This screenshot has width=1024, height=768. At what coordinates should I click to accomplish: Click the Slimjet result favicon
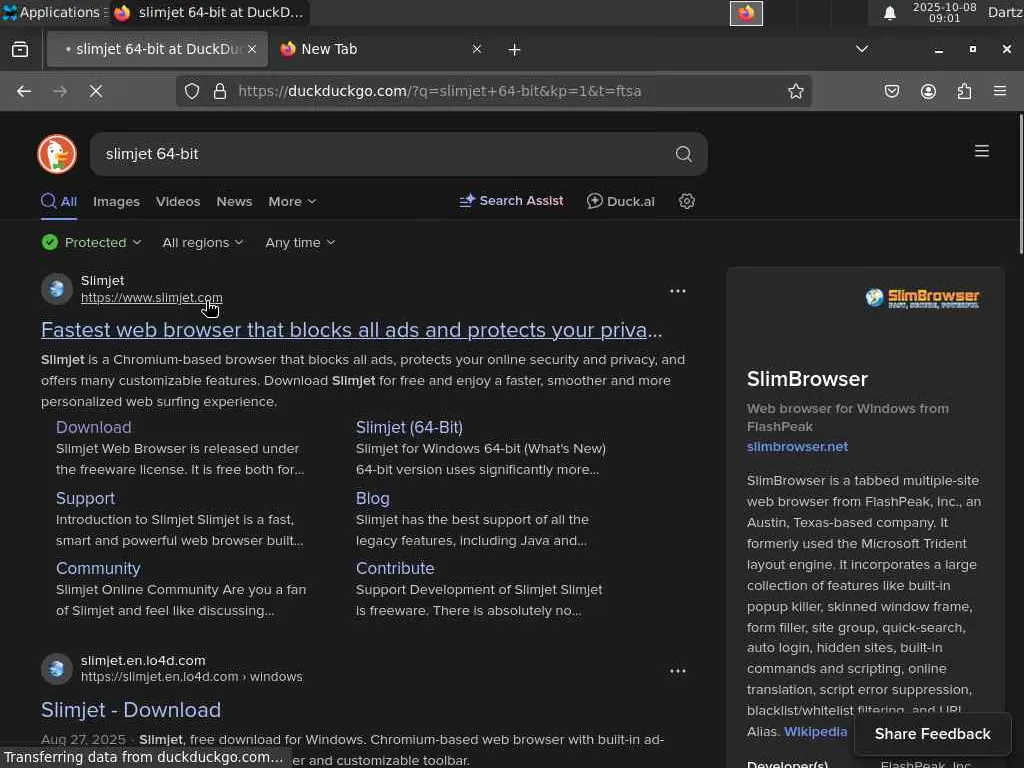pyautogui.click(x=57, y=289)
